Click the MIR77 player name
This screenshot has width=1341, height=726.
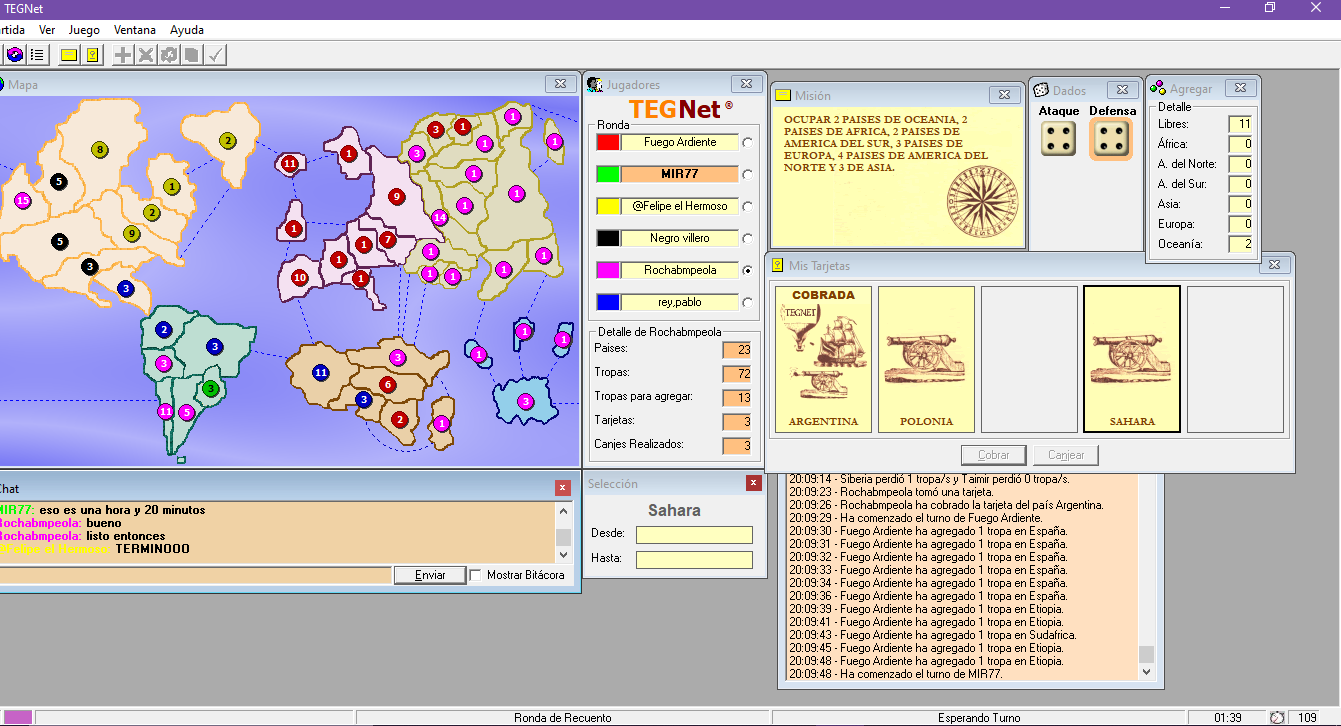click(x=680, y=175)
